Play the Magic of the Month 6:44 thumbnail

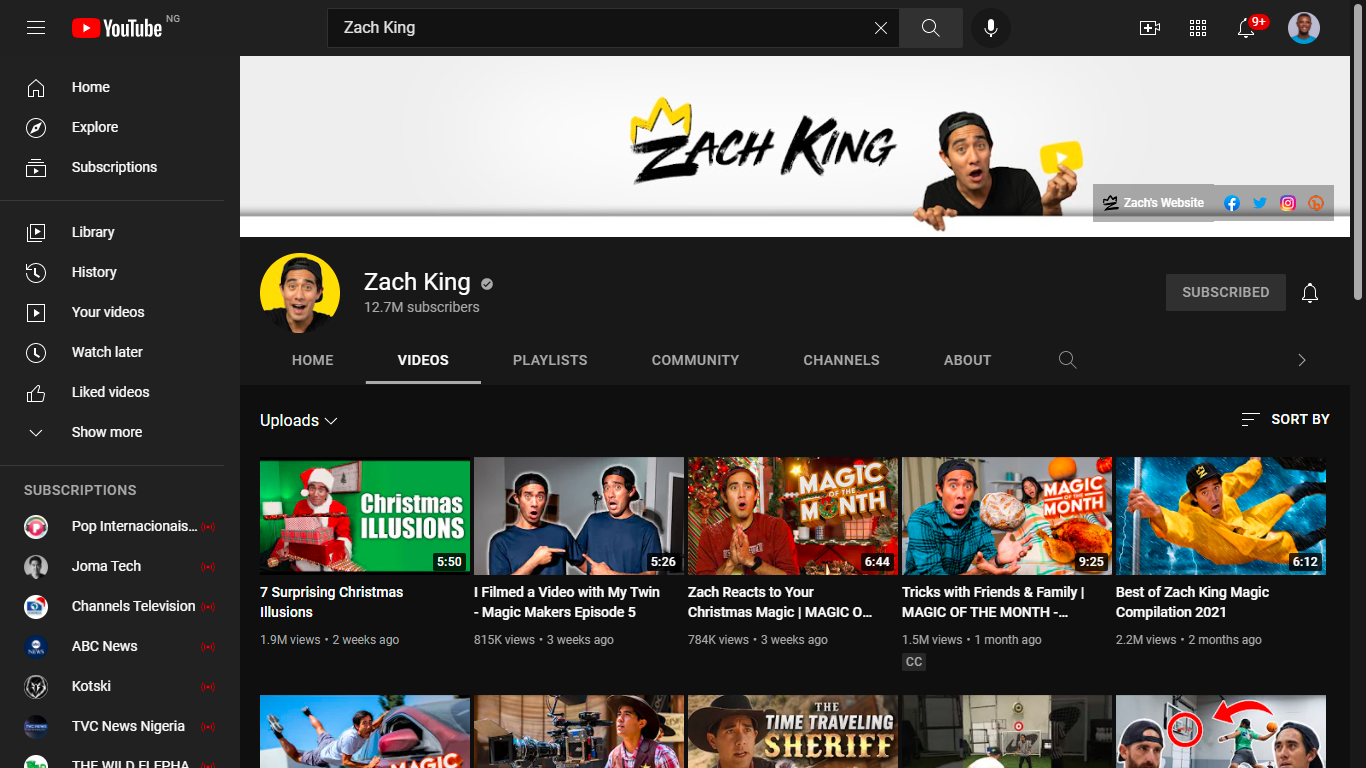click(x=793, y=516)
